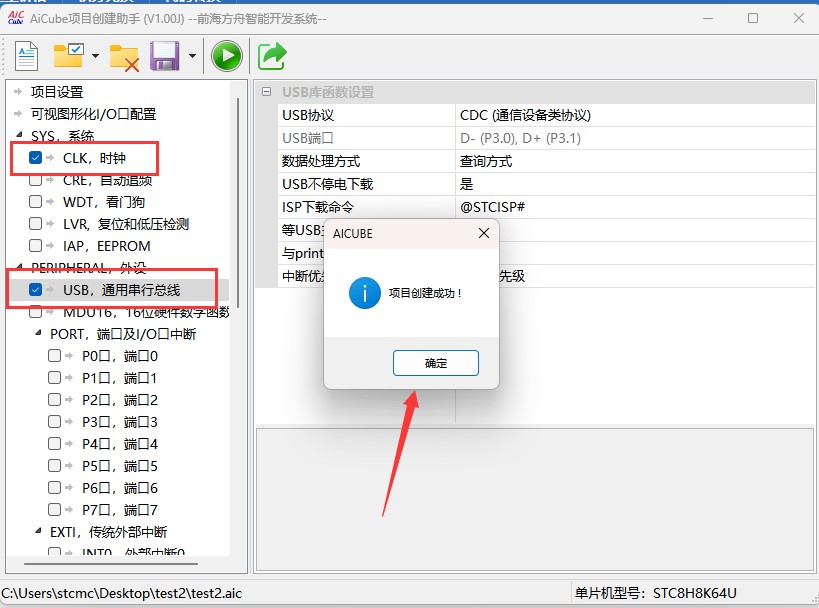The image size is (819, 608).
Task: Check the P4口 端口4 checkbox
Action: (54, 443)
